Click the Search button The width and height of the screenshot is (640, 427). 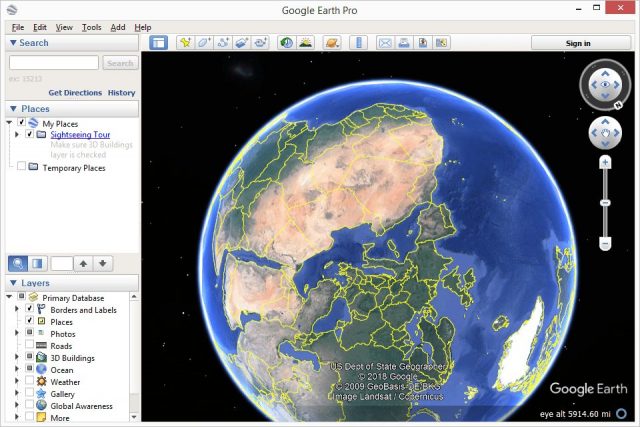[x=120, y=63]
